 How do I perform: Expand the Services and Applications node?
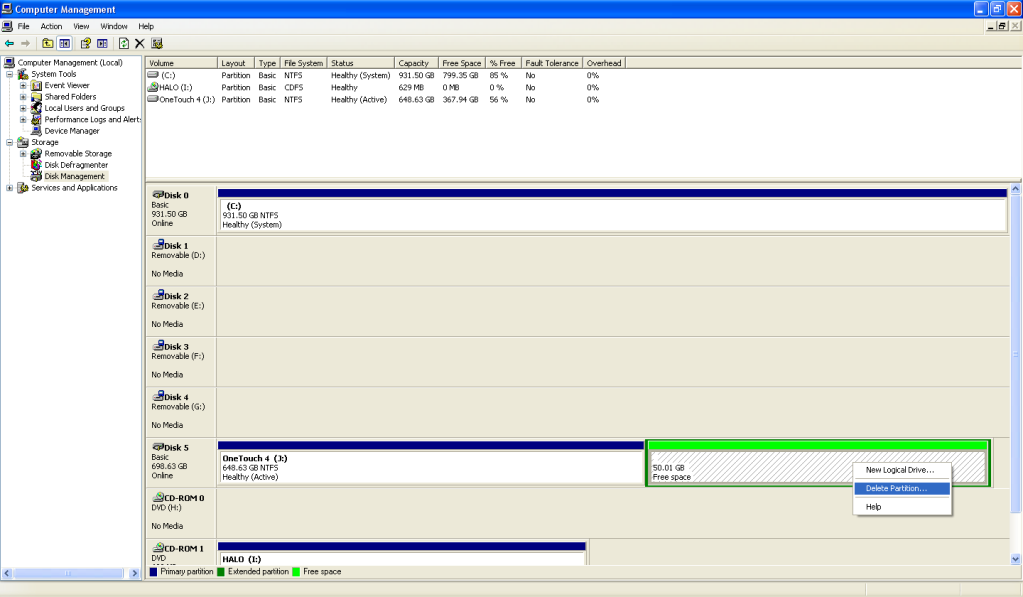[x=10, y=188]
